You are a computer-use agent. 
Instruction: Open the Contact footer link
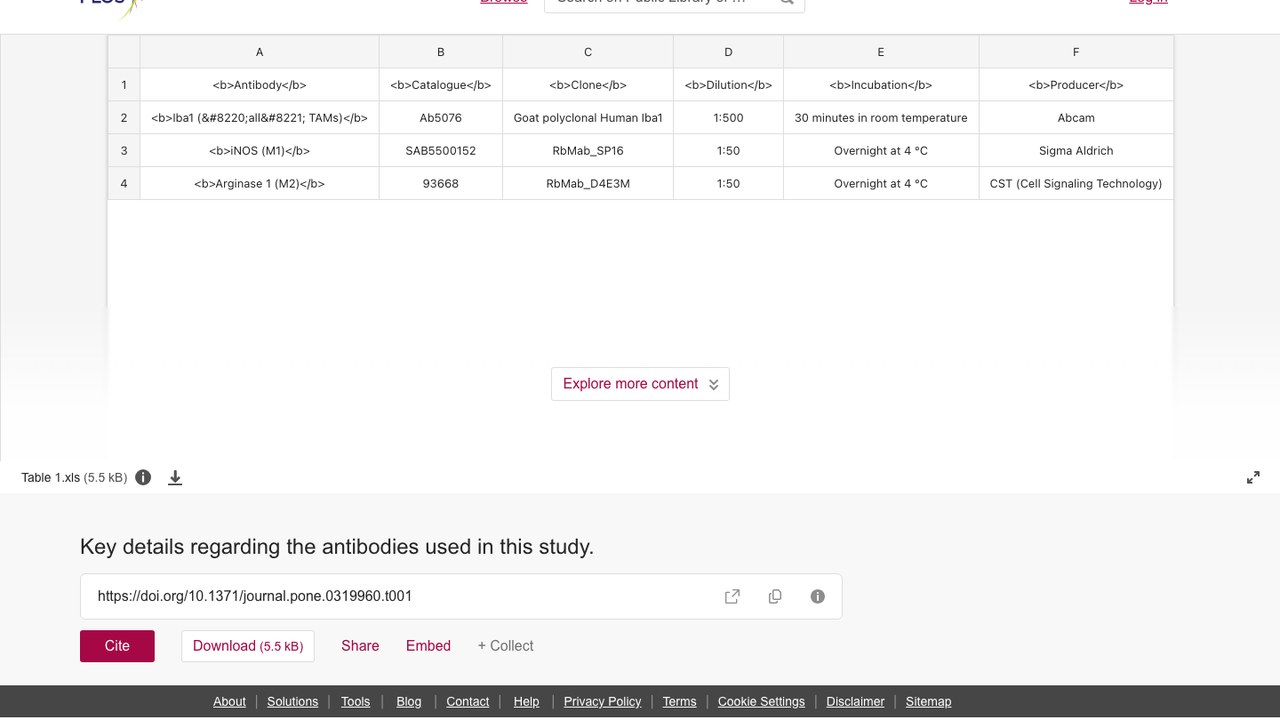467,701
